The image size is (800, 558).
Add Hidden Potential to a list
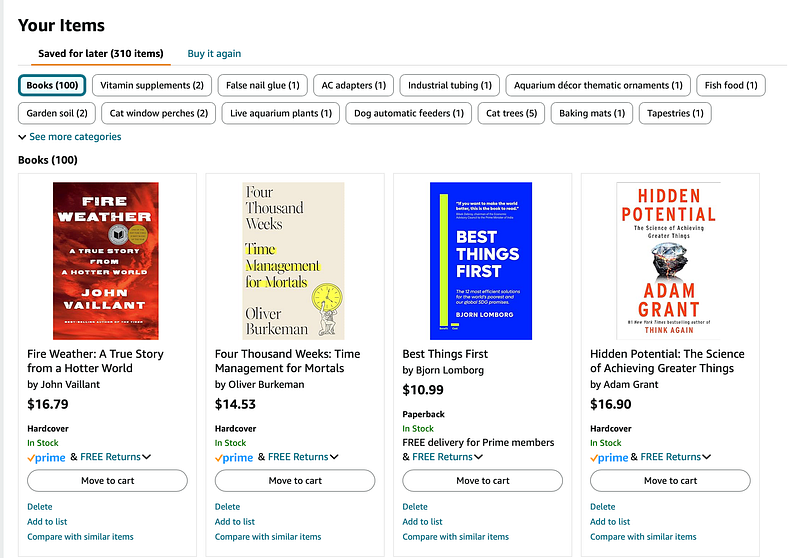(610, 521)
